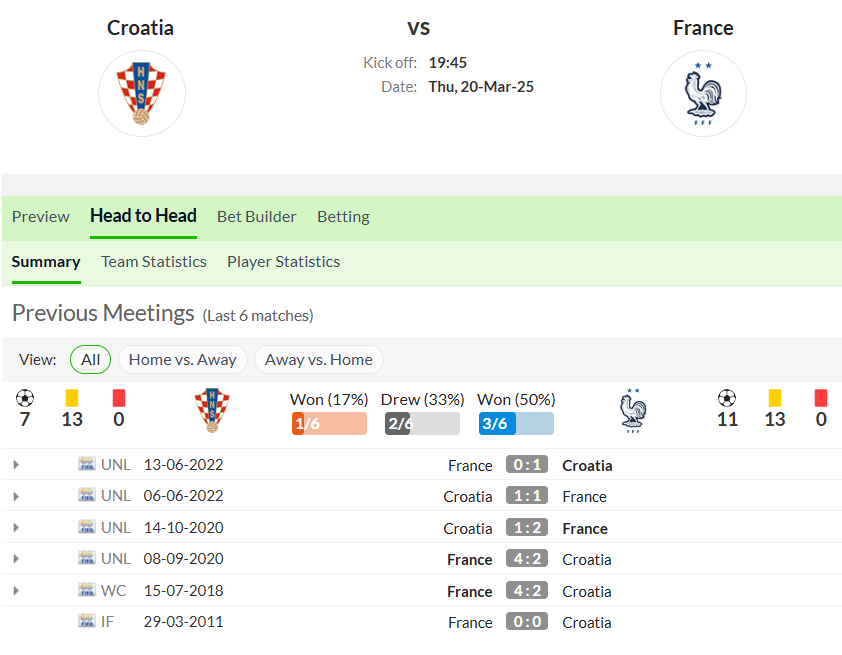Click FIFA competition icon for 15-07-2018 WC match
The width and height of the screenshot is (842, 655).
86,590
